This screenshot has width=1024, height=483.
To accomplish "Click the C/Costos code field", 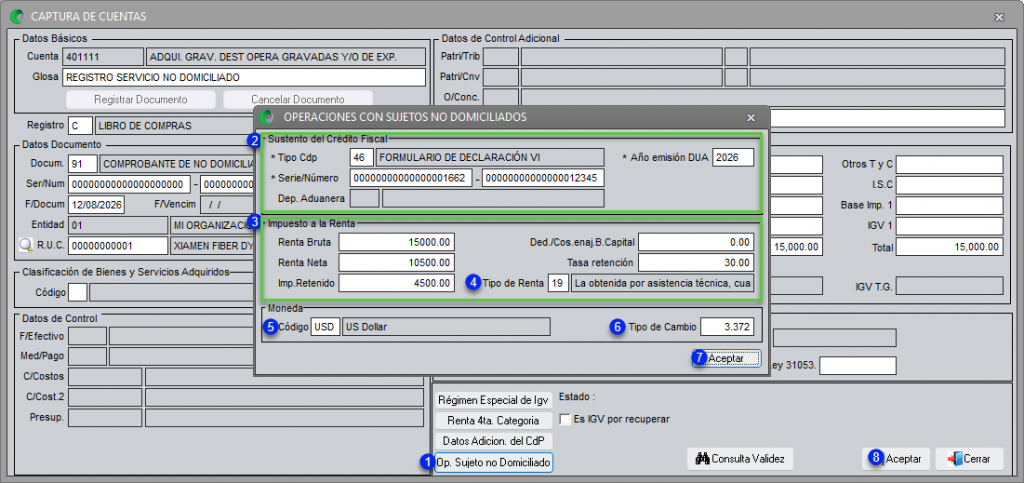I will click(105, 377).
